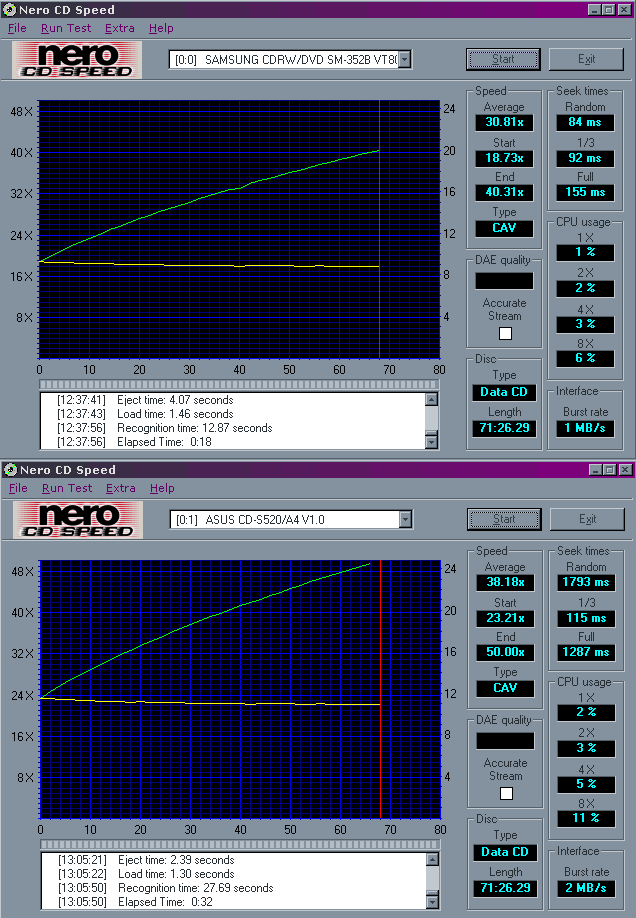Click log scroll down arrow, ASUS window

tap(433, 902)
